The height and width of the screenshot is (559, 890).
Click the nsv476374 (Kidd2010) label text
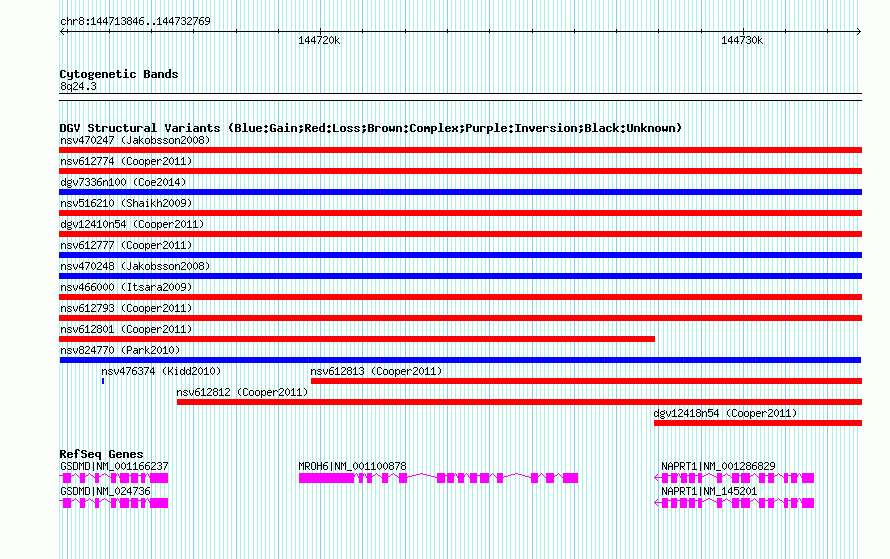pos(161,371)
